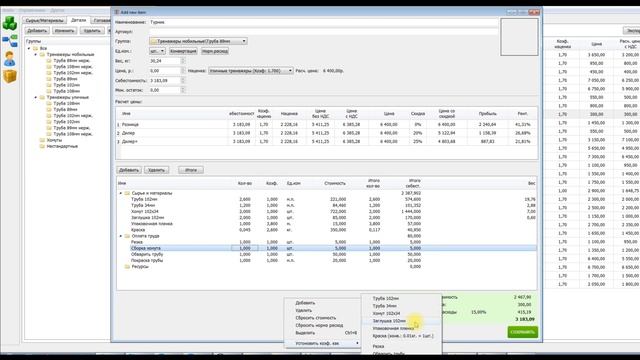Choose Сбросить стоимость in context menu
640x360 pixels.
click(322, 318)
